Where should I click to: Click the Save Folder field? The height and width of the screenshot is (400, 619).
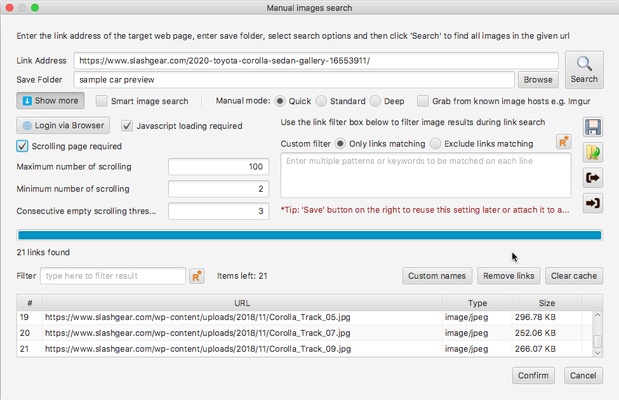point(294,80)
